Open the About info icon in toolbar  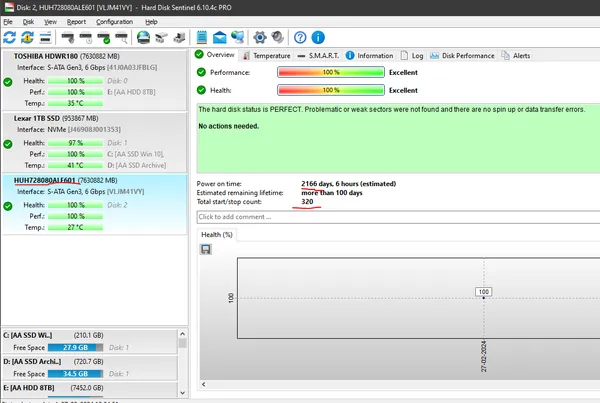click(x=319, y=38)
